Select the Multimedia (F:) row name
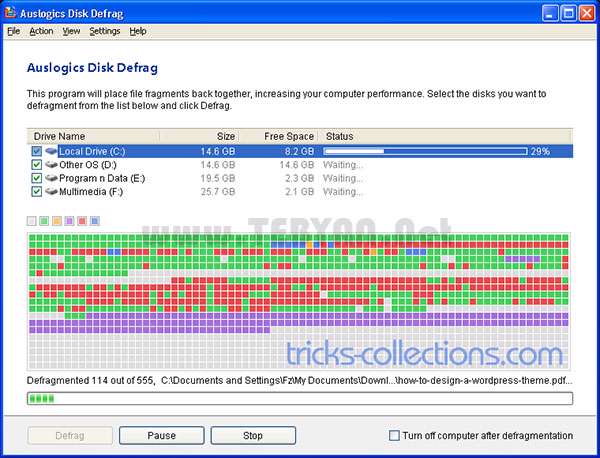This screenshot has height=458, width=600. click(91, 192)
